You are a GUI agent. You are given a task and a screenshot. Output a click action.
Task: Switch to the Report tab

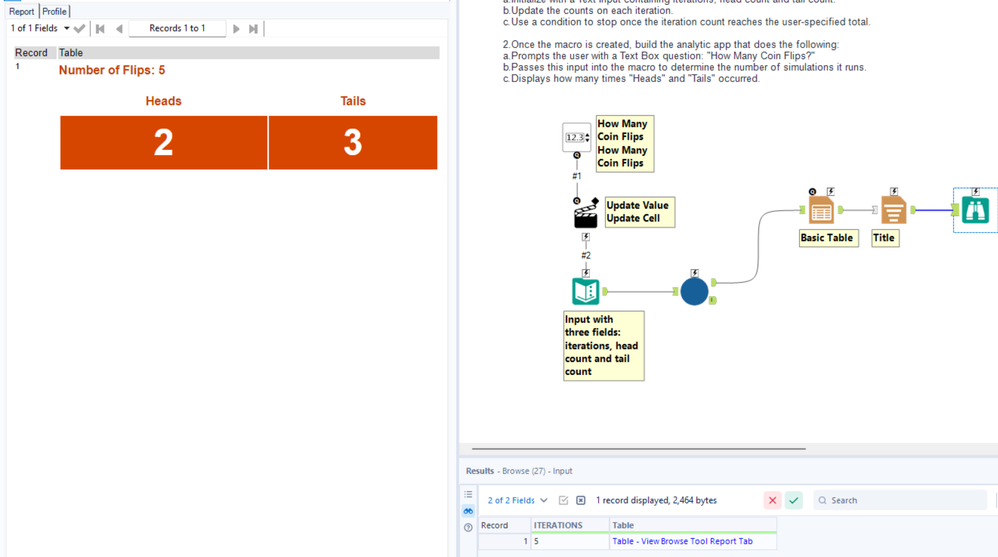point(22,11)
